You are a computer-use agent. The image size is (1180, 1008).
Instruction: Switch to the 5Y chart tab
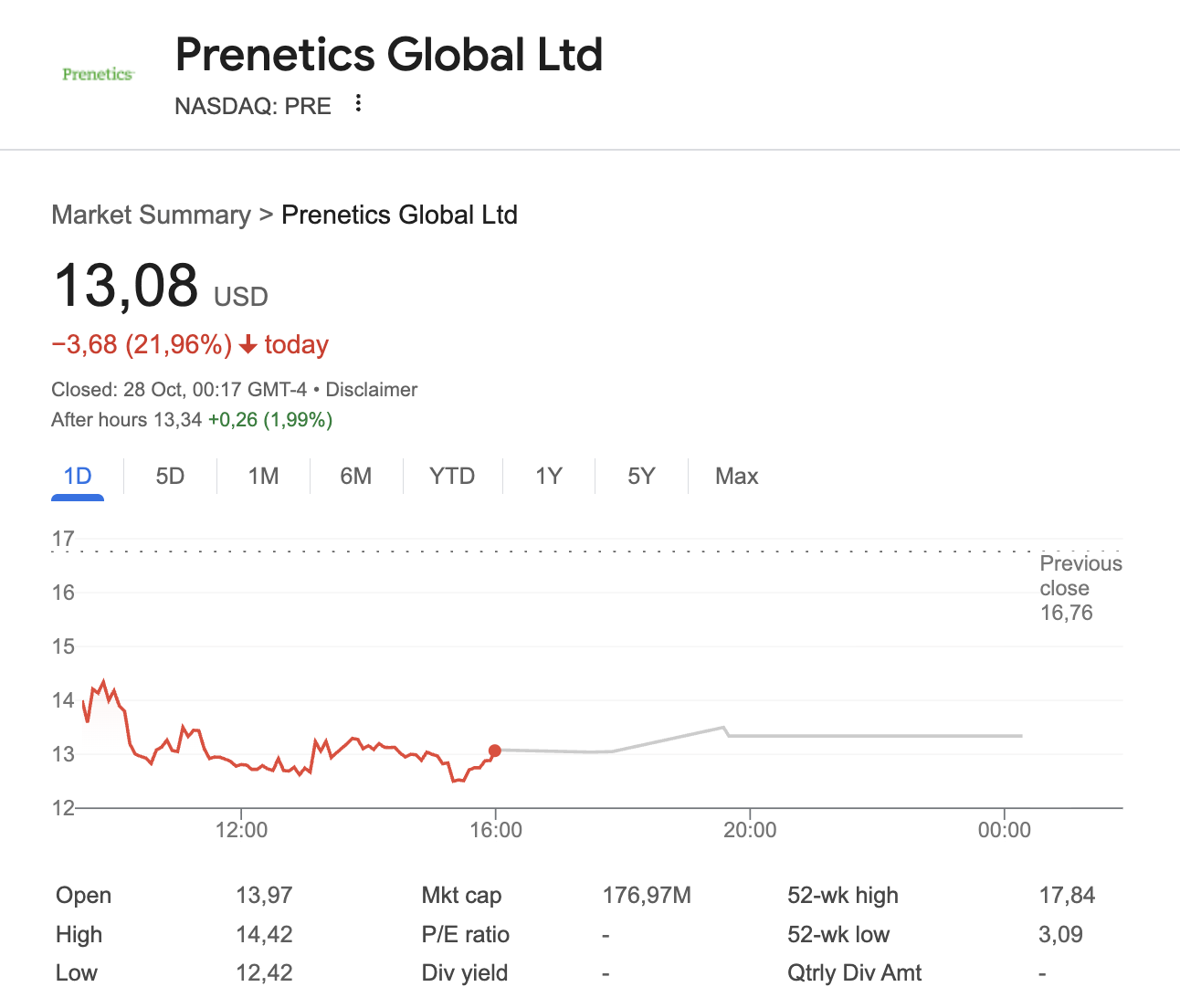641,477
